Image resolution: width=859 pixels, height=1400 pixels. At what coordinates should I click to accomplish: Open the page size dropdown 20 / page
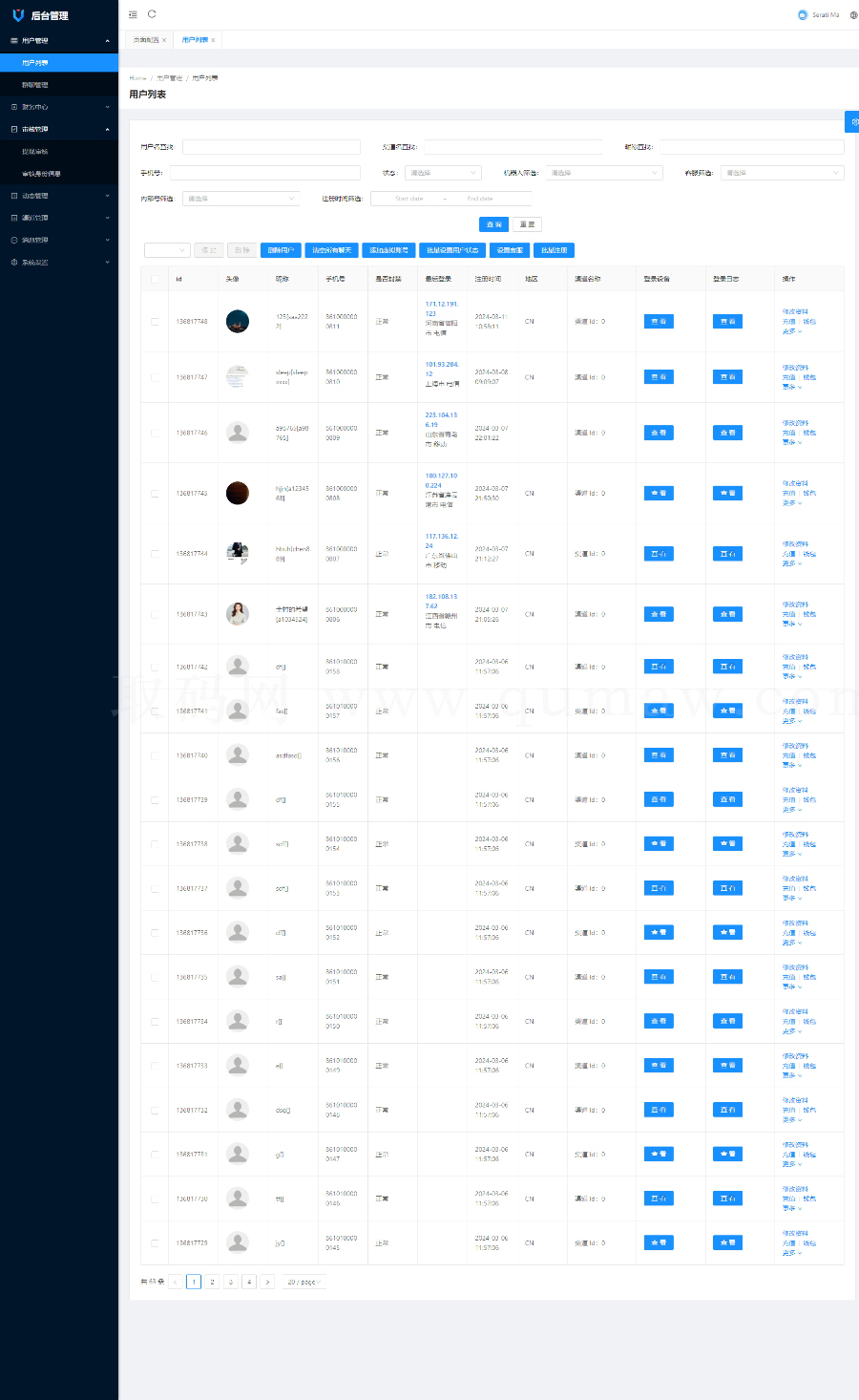click(304, 1282)
